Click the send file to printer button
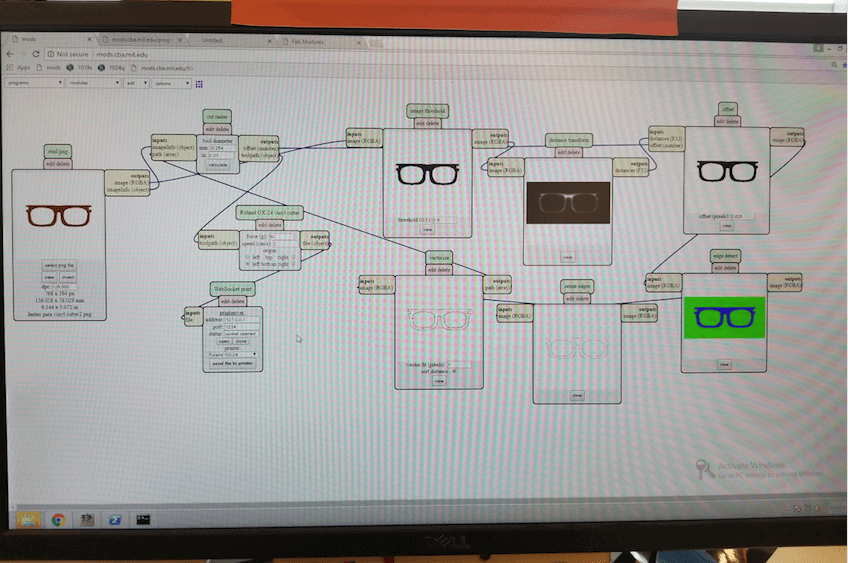 click(x=233, y=363)
